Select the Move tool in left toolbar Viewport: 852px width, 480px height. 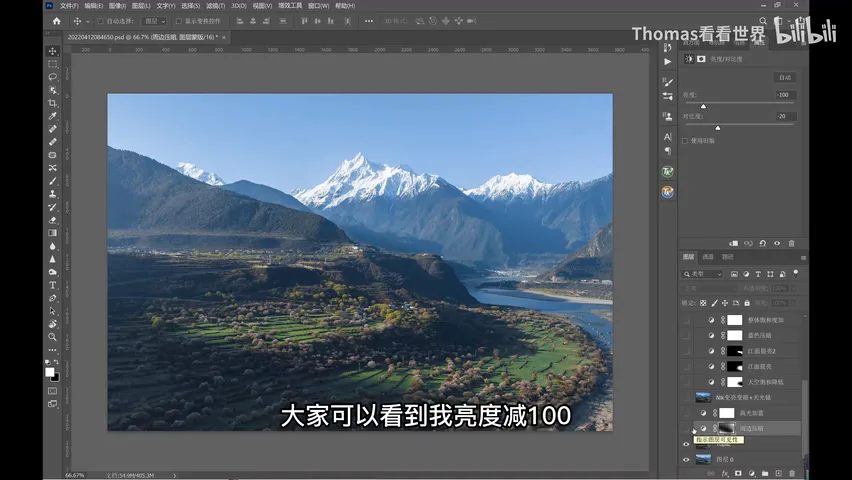53,51
